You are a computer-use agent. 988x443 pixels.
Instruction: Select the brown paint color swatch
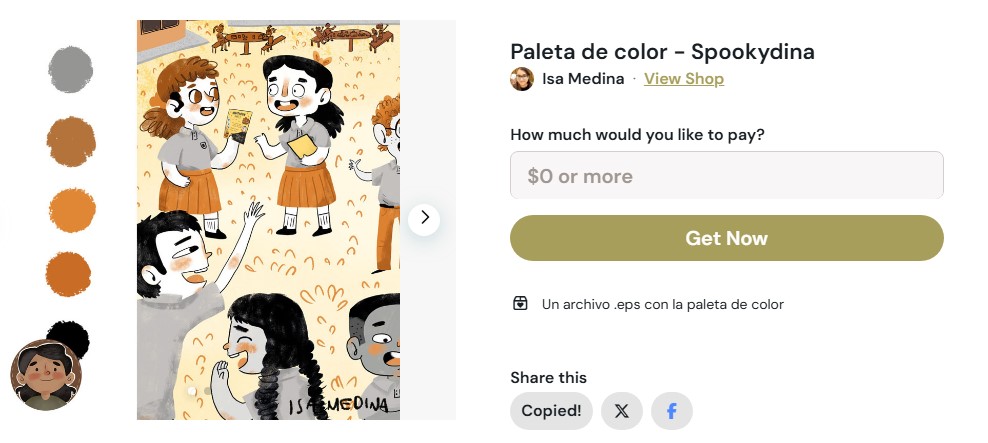tap(71, 141)
